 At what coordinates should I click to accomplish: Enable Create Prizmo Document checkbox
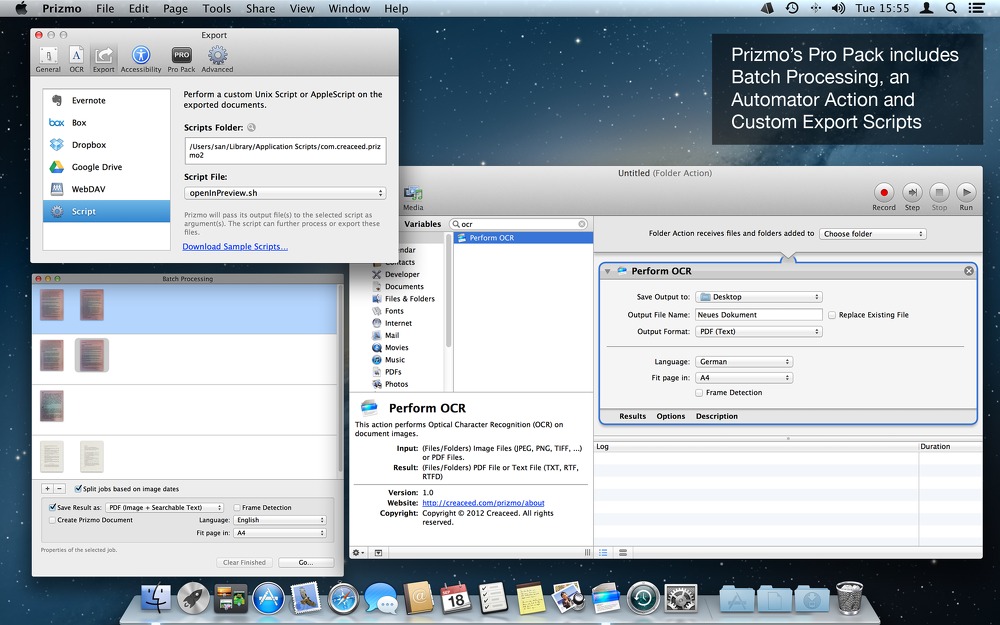(52, 520)
